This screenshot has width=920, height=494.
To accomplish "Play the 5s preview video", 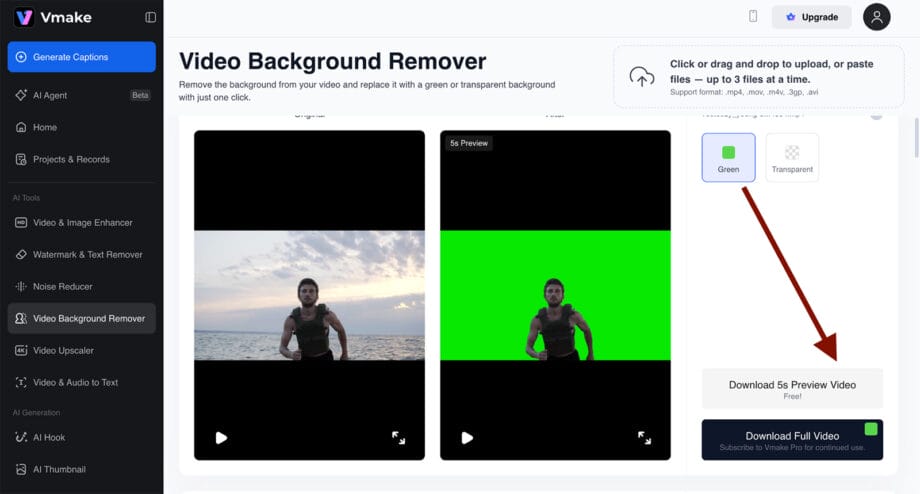I will [x=467, y=438].
